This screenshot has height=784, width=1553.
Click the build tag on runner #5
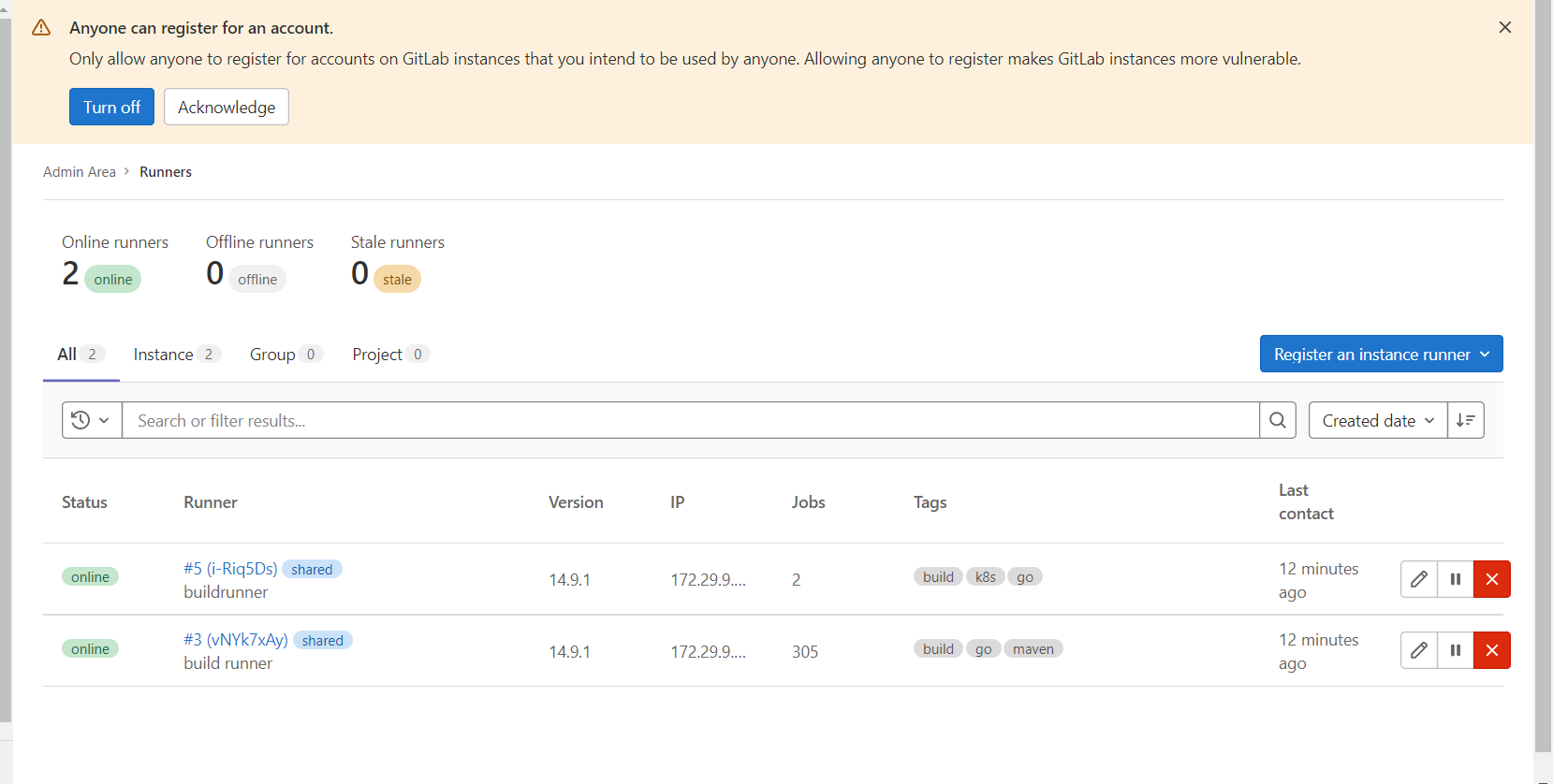point(938,576)
